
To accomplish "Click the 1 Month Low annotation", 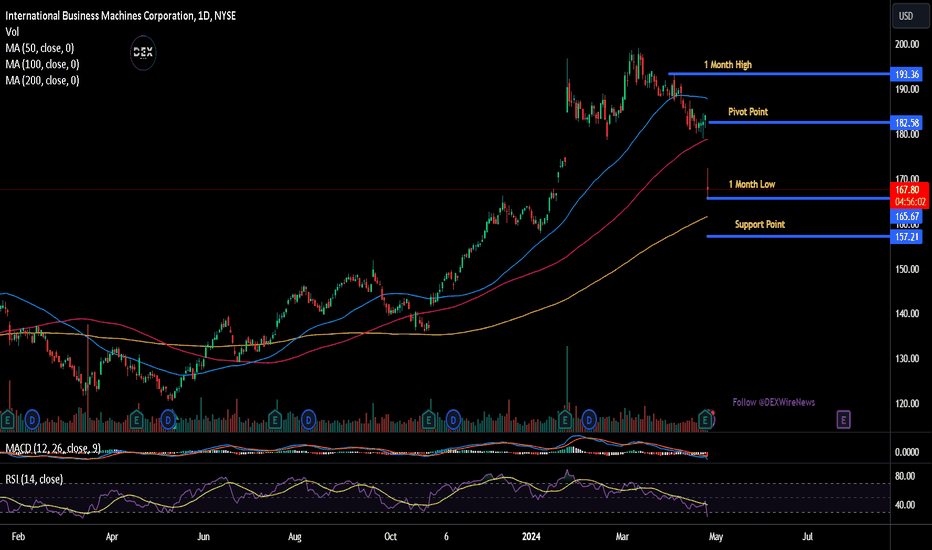I will 752,184.
